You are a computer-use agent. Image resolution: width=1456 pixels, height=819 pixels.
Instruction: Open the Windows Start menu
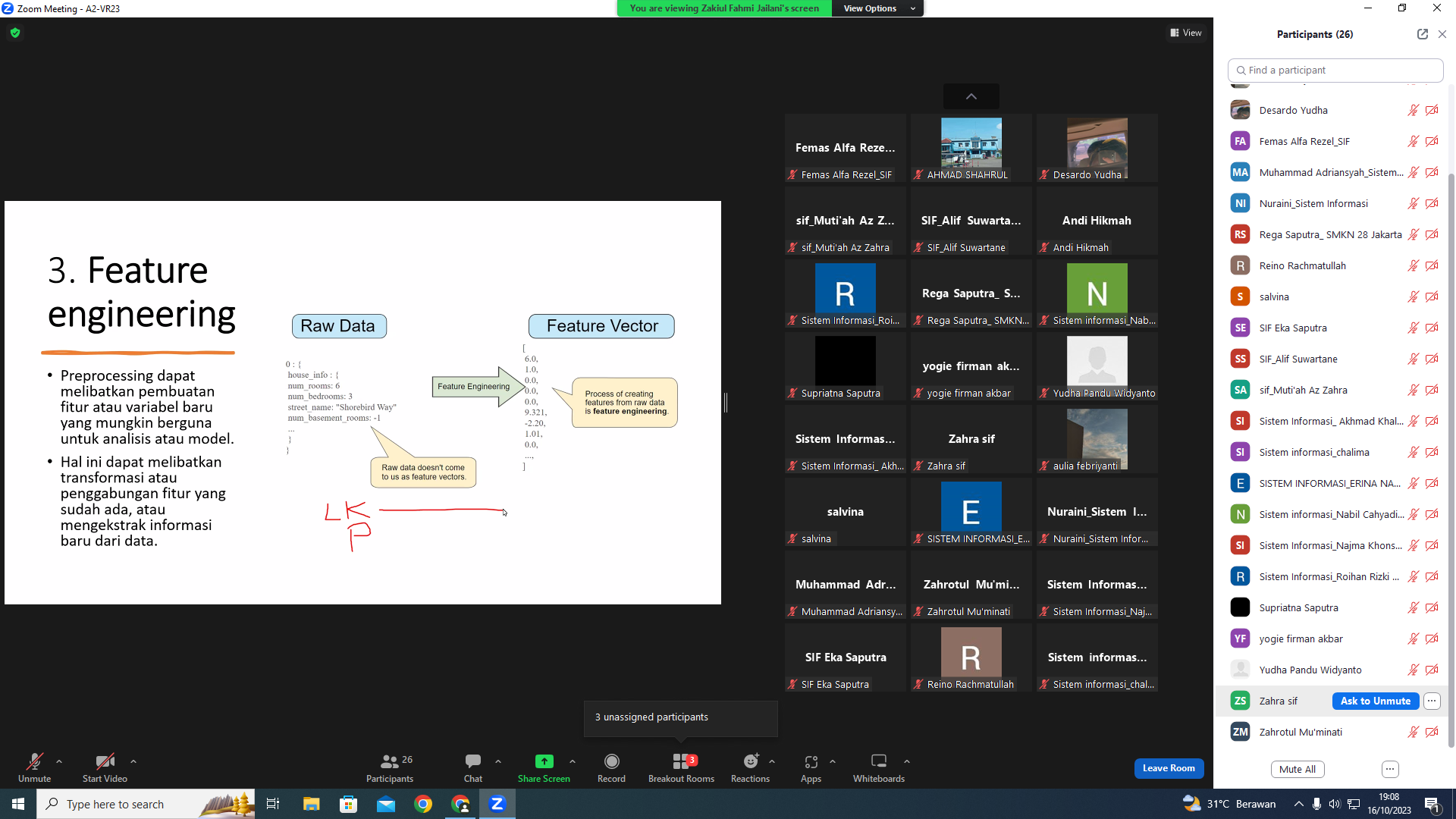tap(18, 804)
